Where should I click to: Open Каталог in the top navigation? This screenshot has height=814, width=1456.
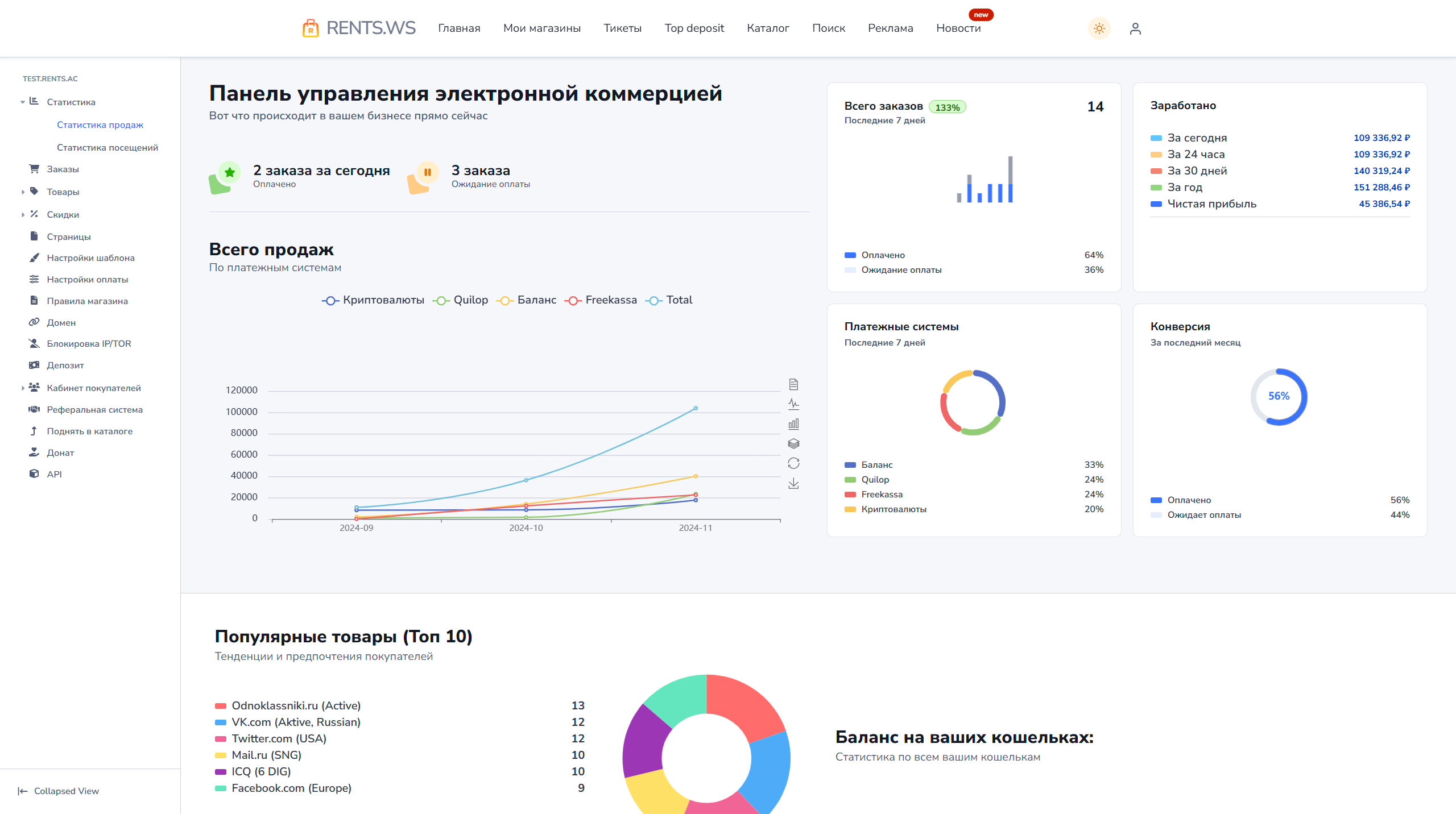point(768,28)
